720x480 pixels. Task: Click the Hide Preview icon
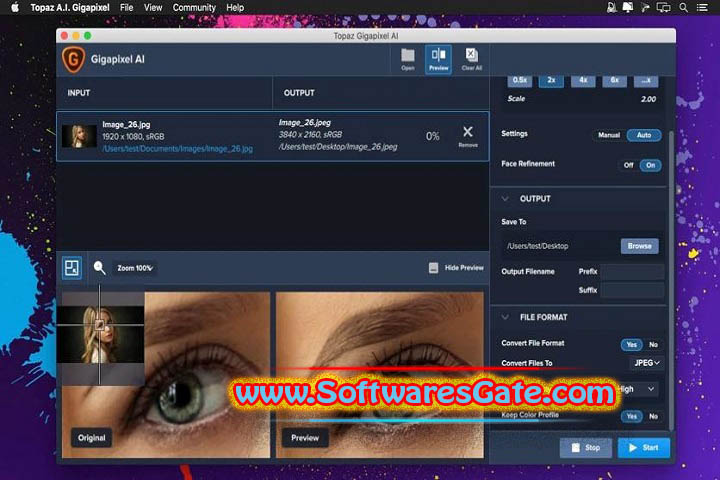pos(433,268)
